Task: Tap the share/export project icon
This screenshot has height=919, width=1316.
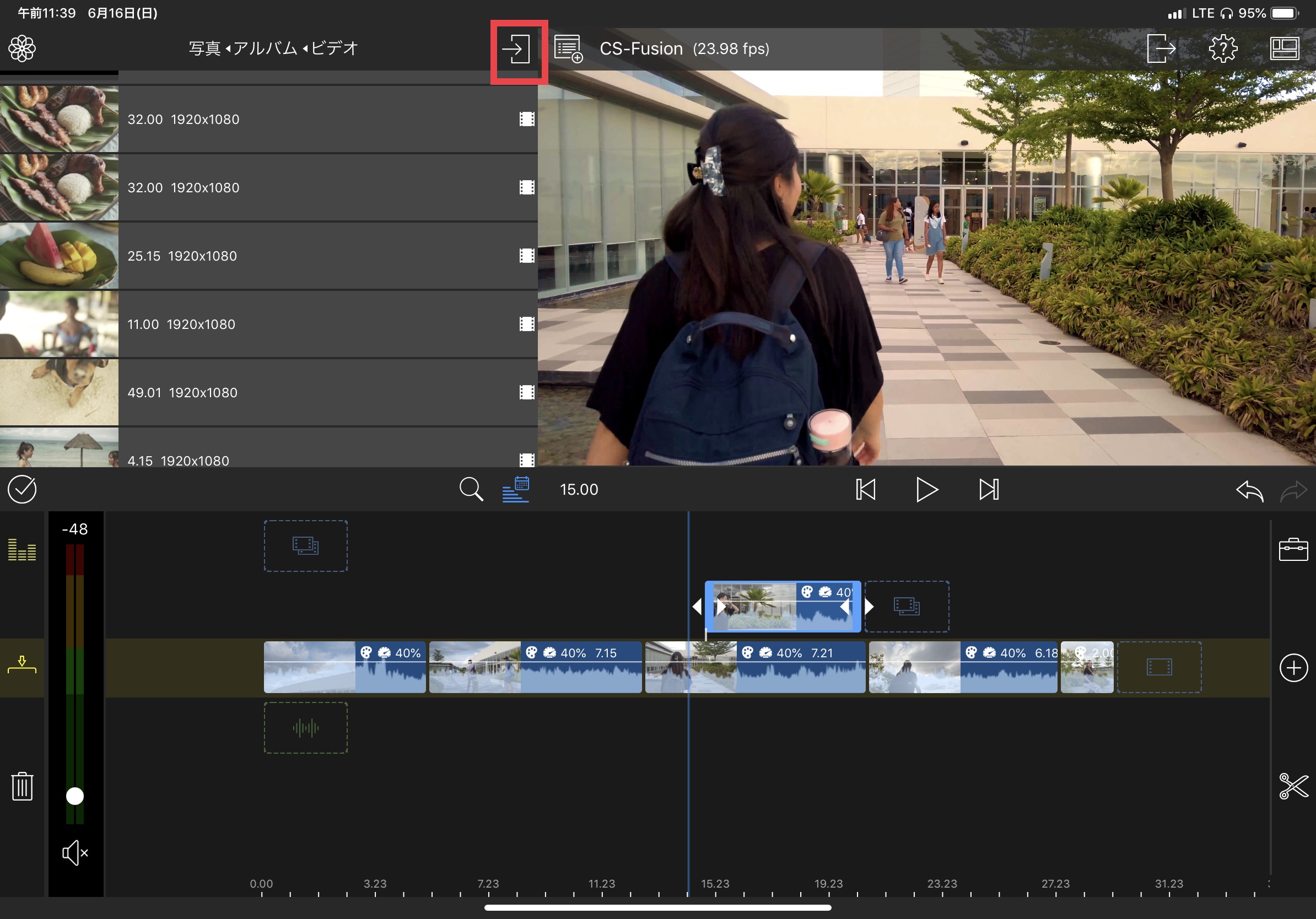Action: click(1161, 48)
